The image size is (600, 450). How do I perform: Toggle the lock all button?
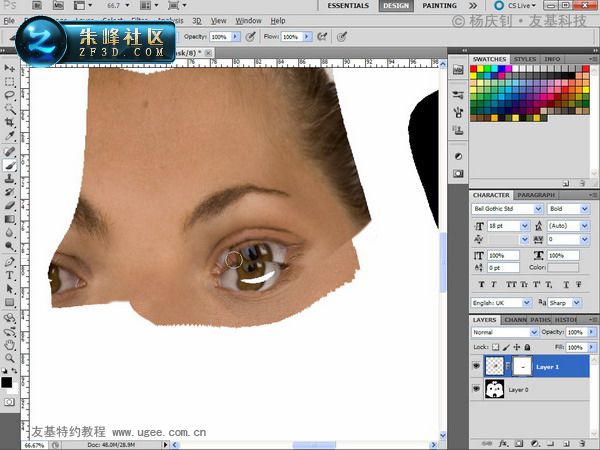[527, 347]
